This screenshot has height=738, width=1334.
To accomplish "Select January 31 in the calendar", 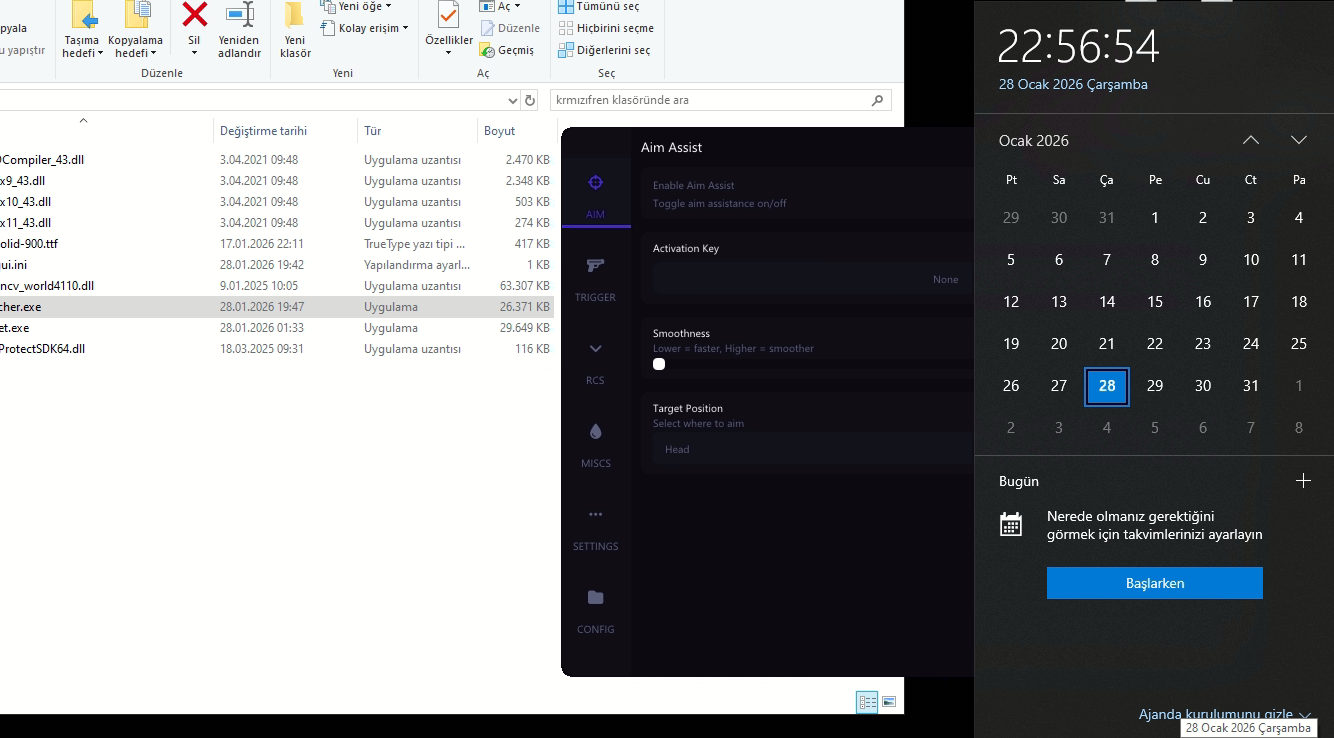I will [x=1251, y=386].
